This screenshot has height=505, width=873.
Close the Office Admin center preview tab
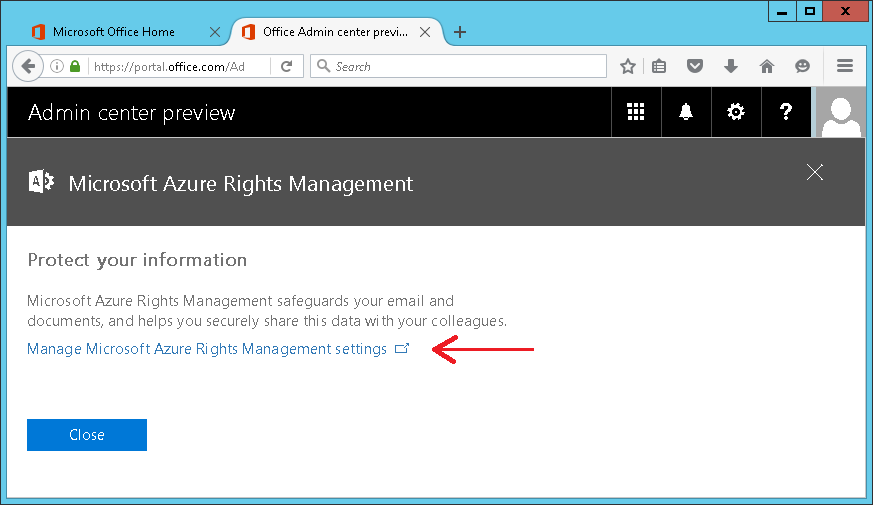425,32
